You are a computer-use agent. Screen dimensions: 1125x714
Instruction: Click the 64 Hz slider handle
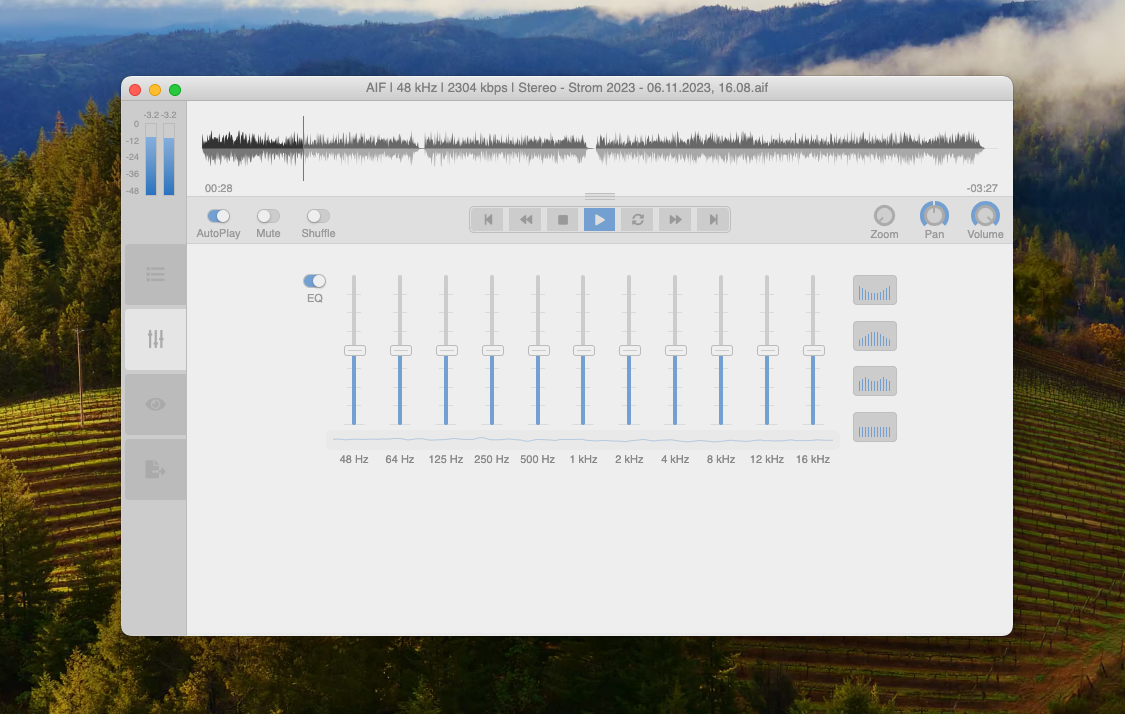click(400, 350)
